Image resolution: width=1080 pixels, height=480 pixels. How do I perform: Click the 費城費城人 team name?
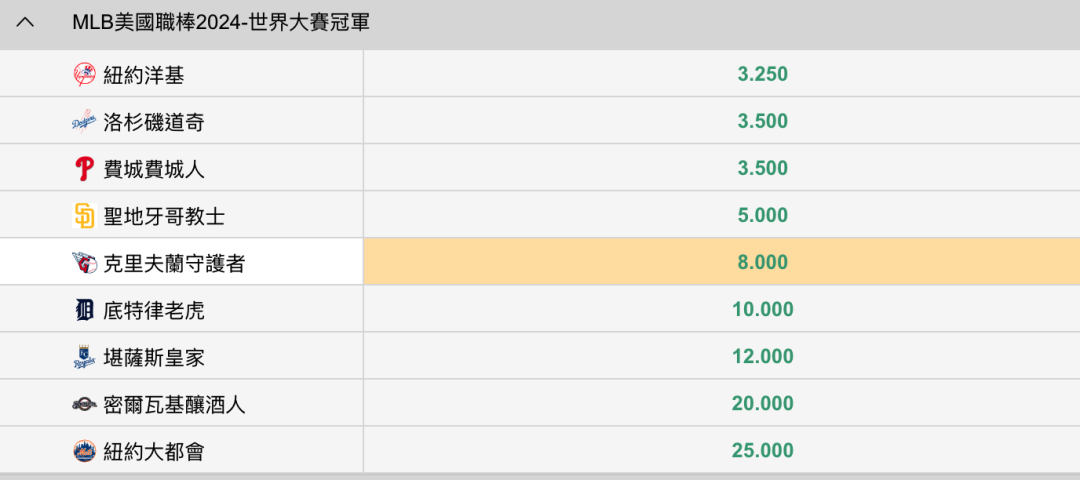pos(154,169)
